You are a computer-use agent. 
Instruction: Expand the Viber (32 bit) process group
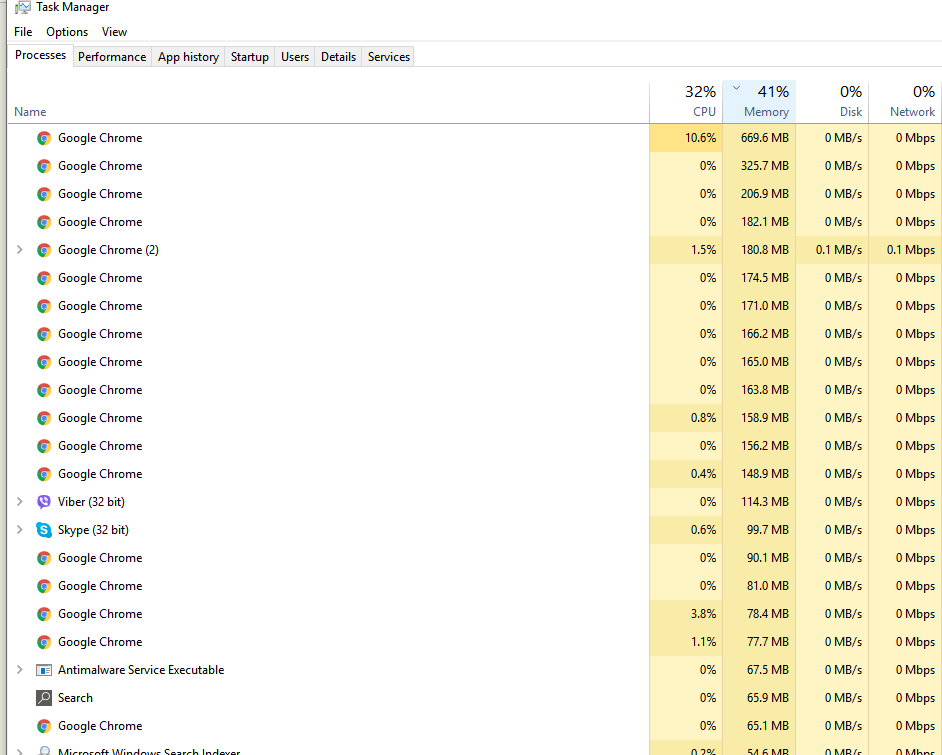click(x=19, y=502)
